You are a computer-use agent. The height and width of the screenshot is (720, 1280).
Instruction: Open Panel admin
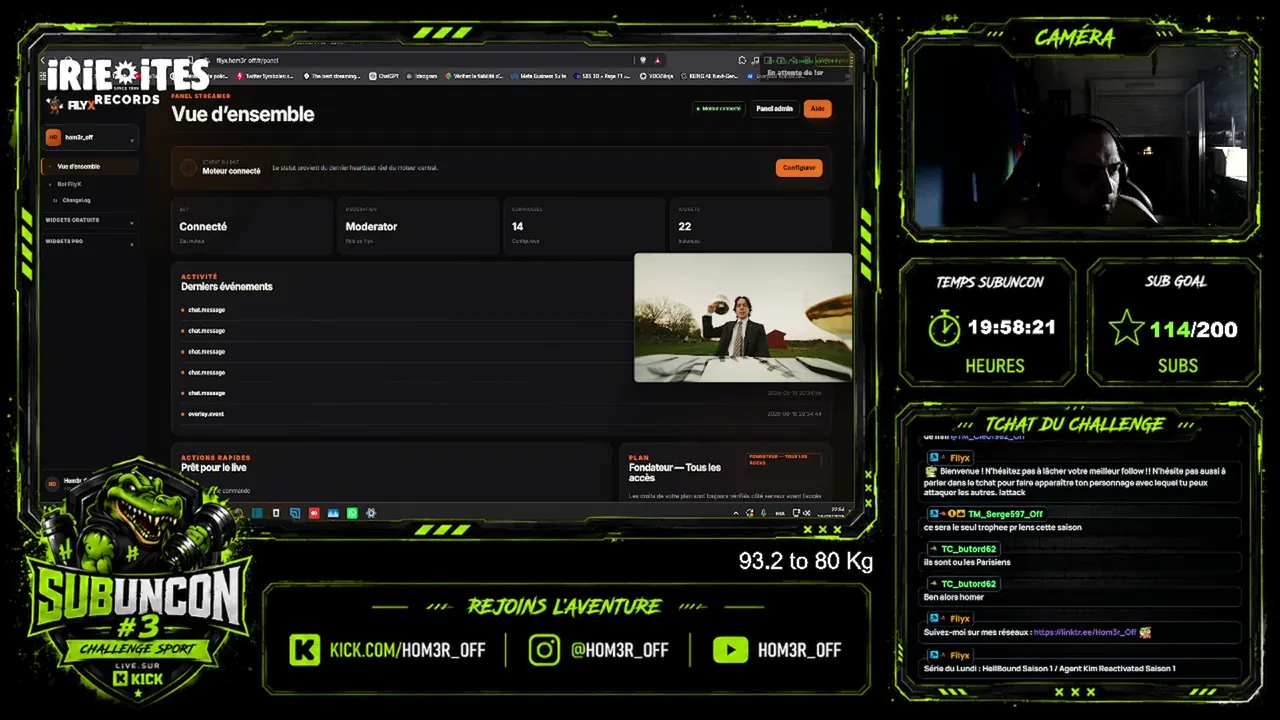[774, 109]
